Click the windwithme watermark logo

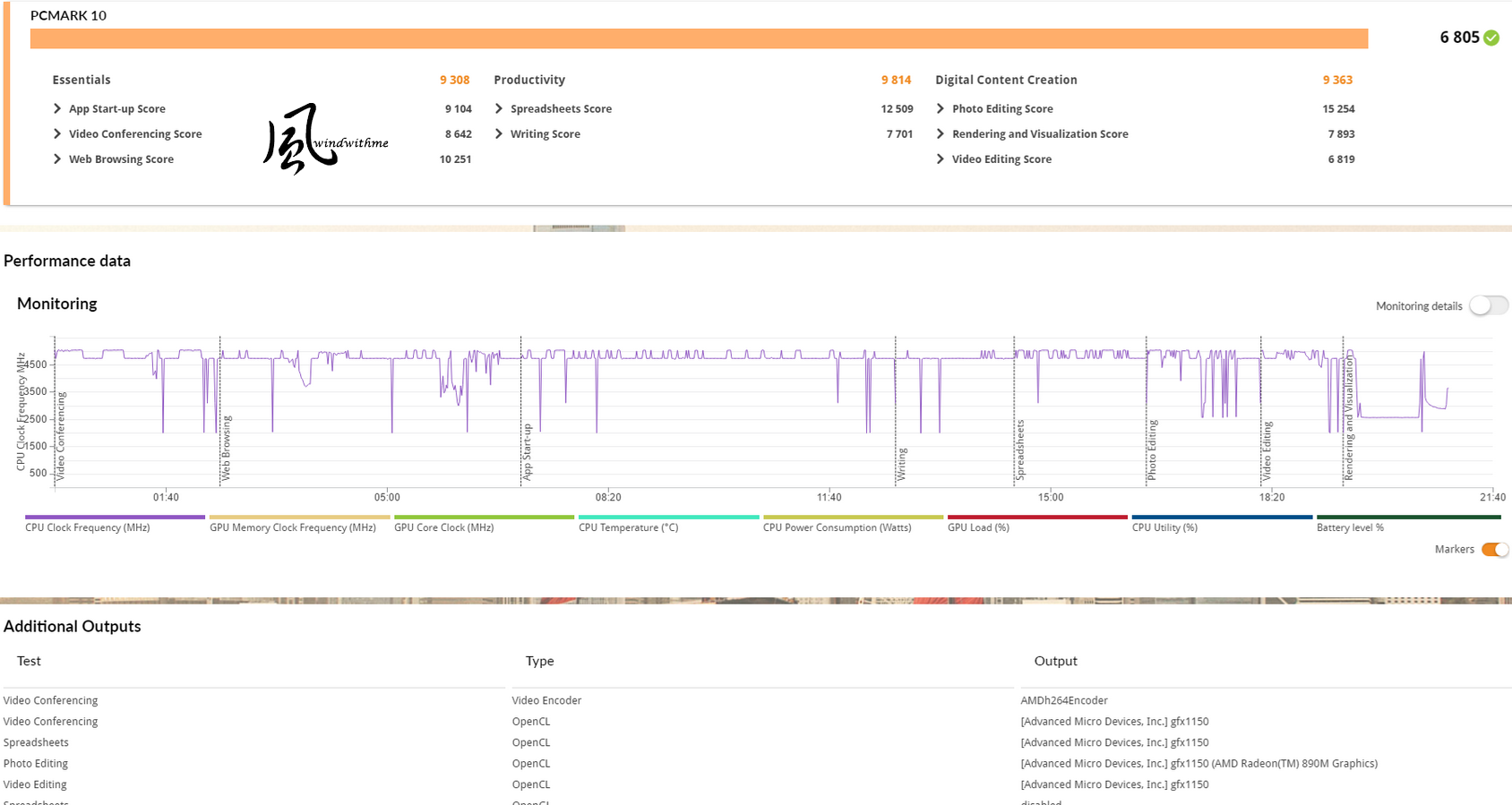point(325,140)
